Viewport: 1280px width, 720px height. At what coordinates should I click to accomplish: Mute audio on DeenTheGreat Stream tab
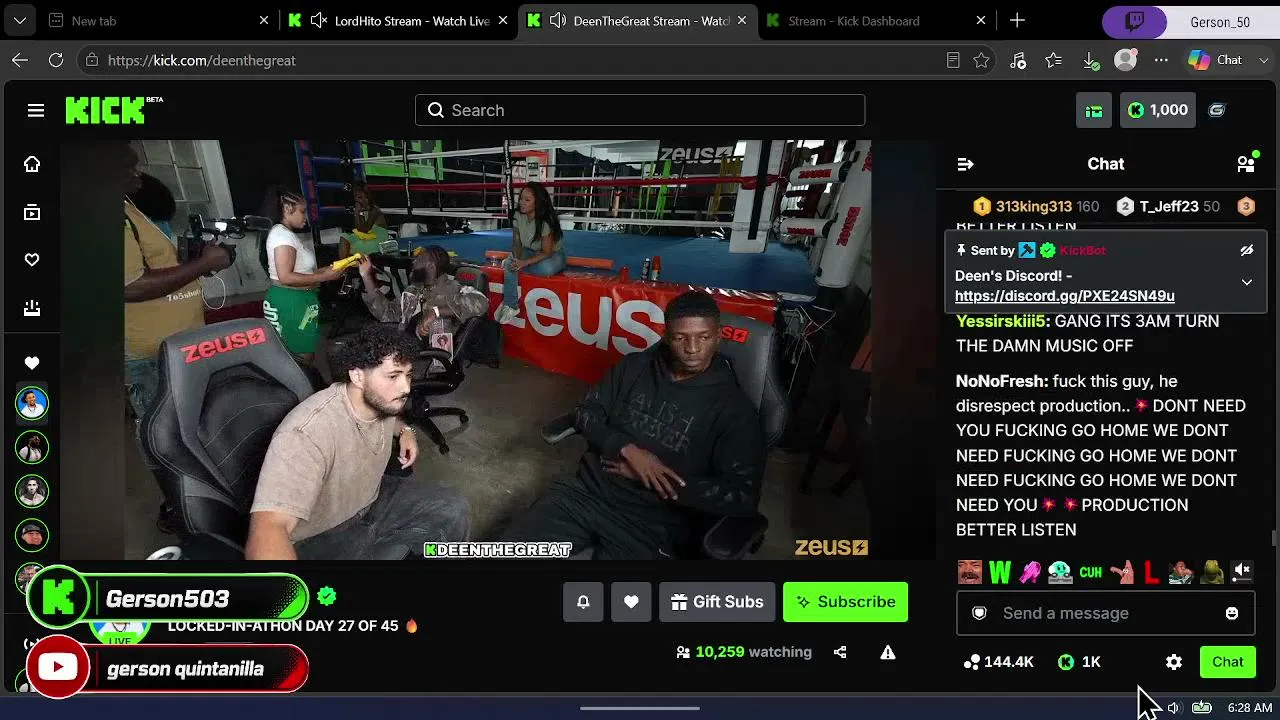tap(558, 20)
